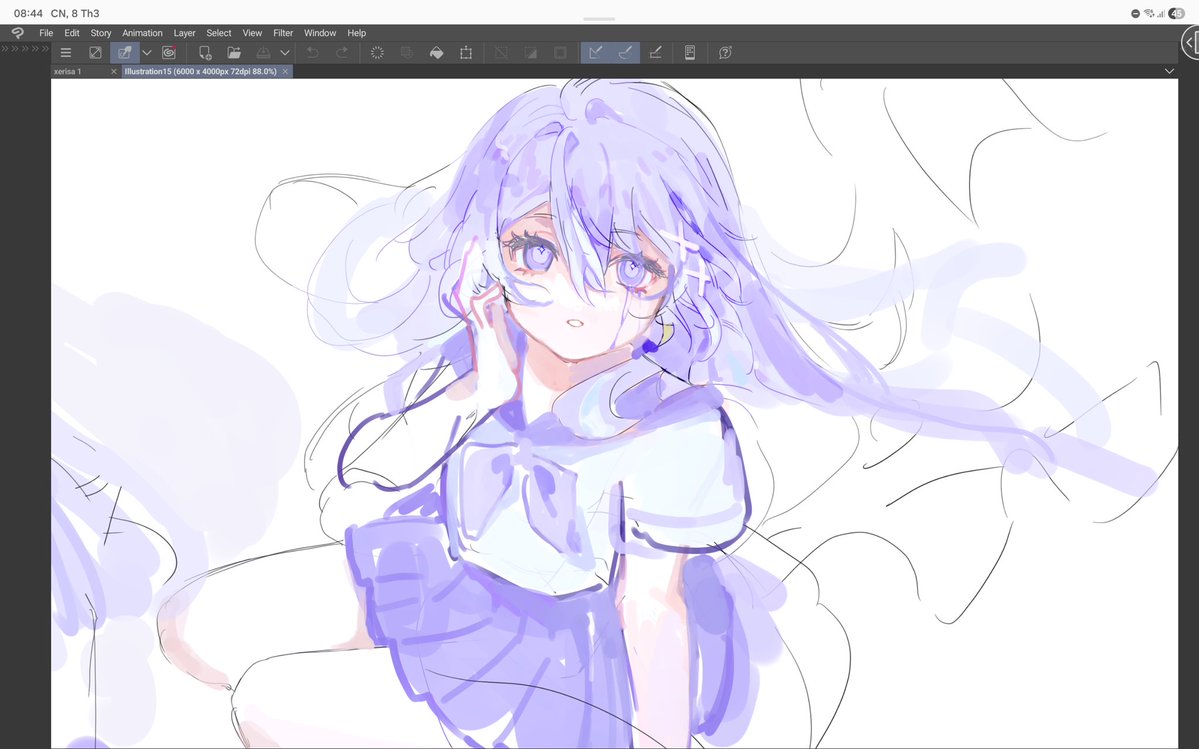Click the Undo arrow
The width and height of the screenshot is (1199, 749).
[312, 53]
